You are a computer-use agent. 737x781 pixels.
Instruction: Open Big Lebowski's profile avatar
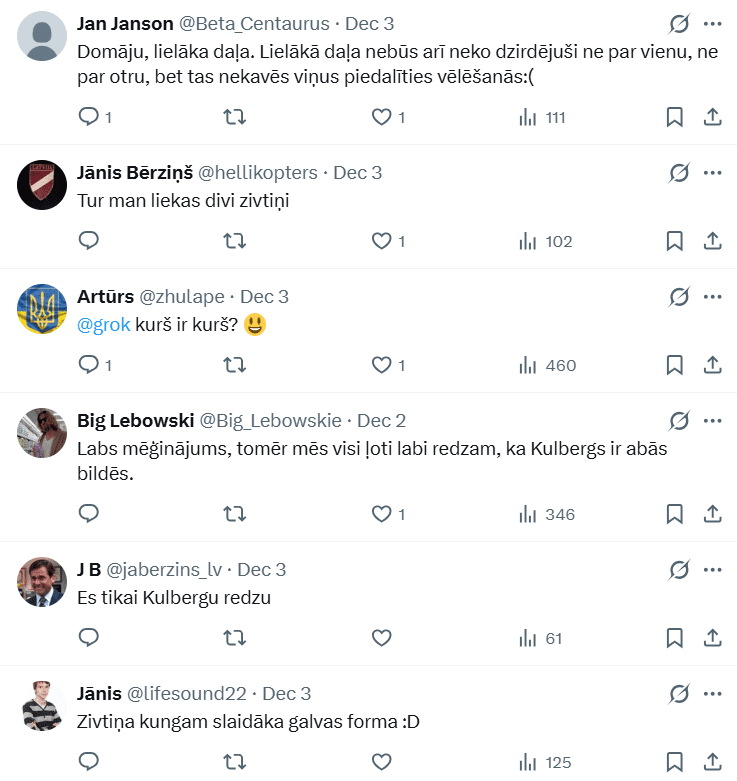(43, 433)
